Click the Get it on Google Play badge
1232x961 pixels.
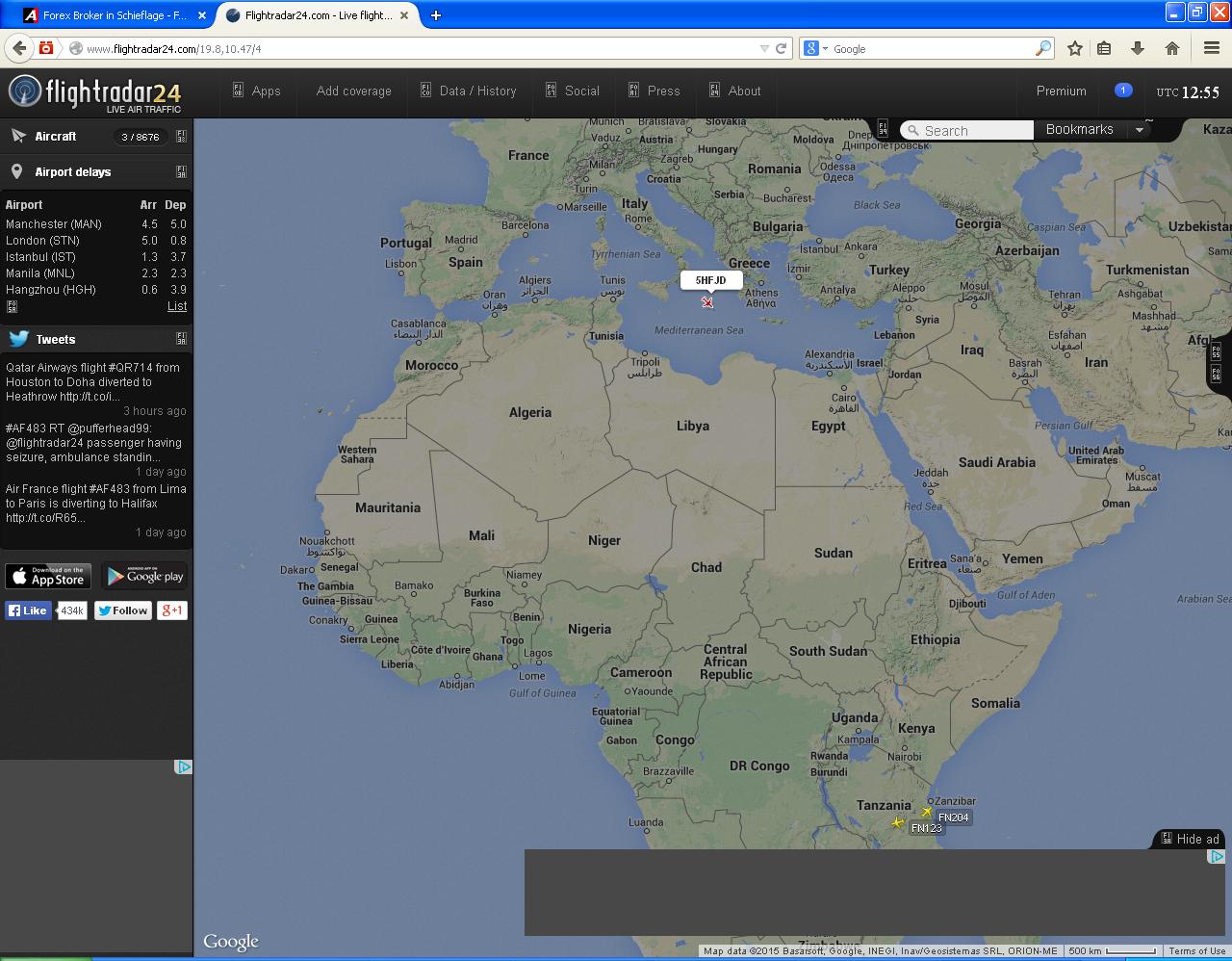click(x=143, y=576)
